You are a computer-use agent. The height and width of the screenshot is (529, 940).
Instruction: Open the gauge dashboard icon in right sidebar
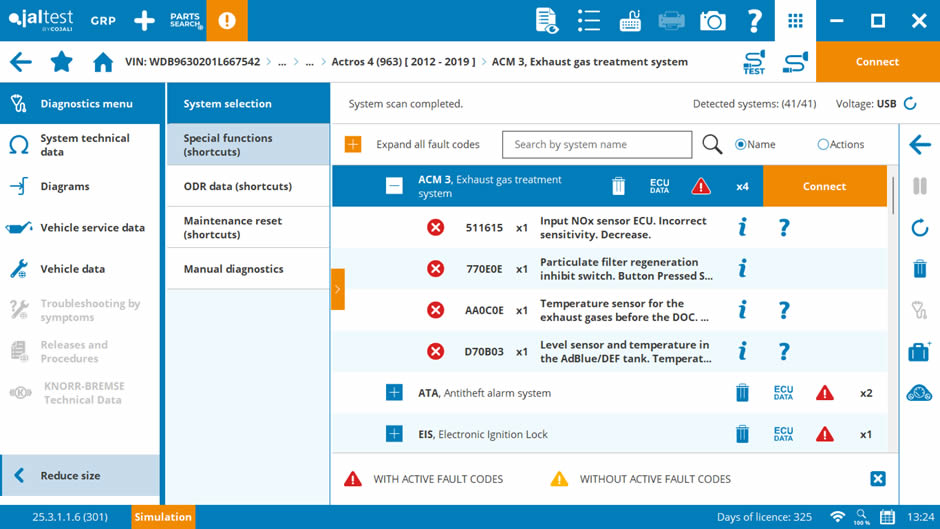(x=919, y=393)
